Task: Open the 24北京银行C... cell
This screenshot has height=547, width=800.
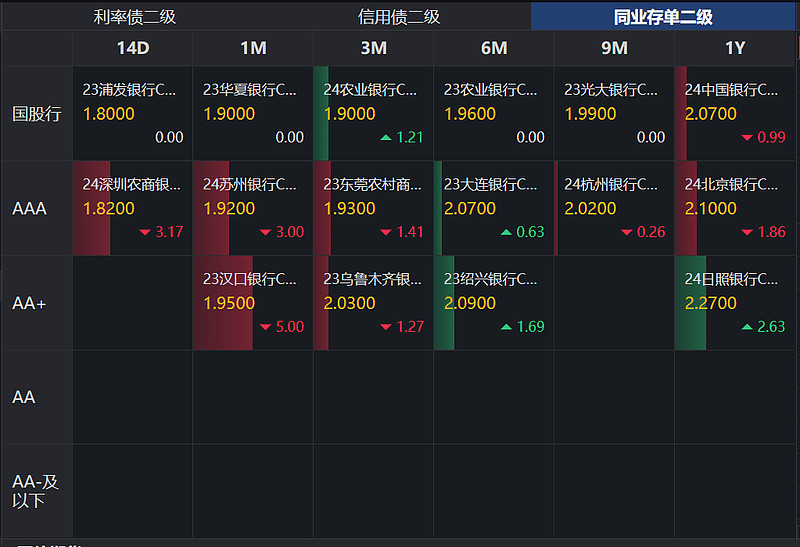Action: [x=735, y=208]
